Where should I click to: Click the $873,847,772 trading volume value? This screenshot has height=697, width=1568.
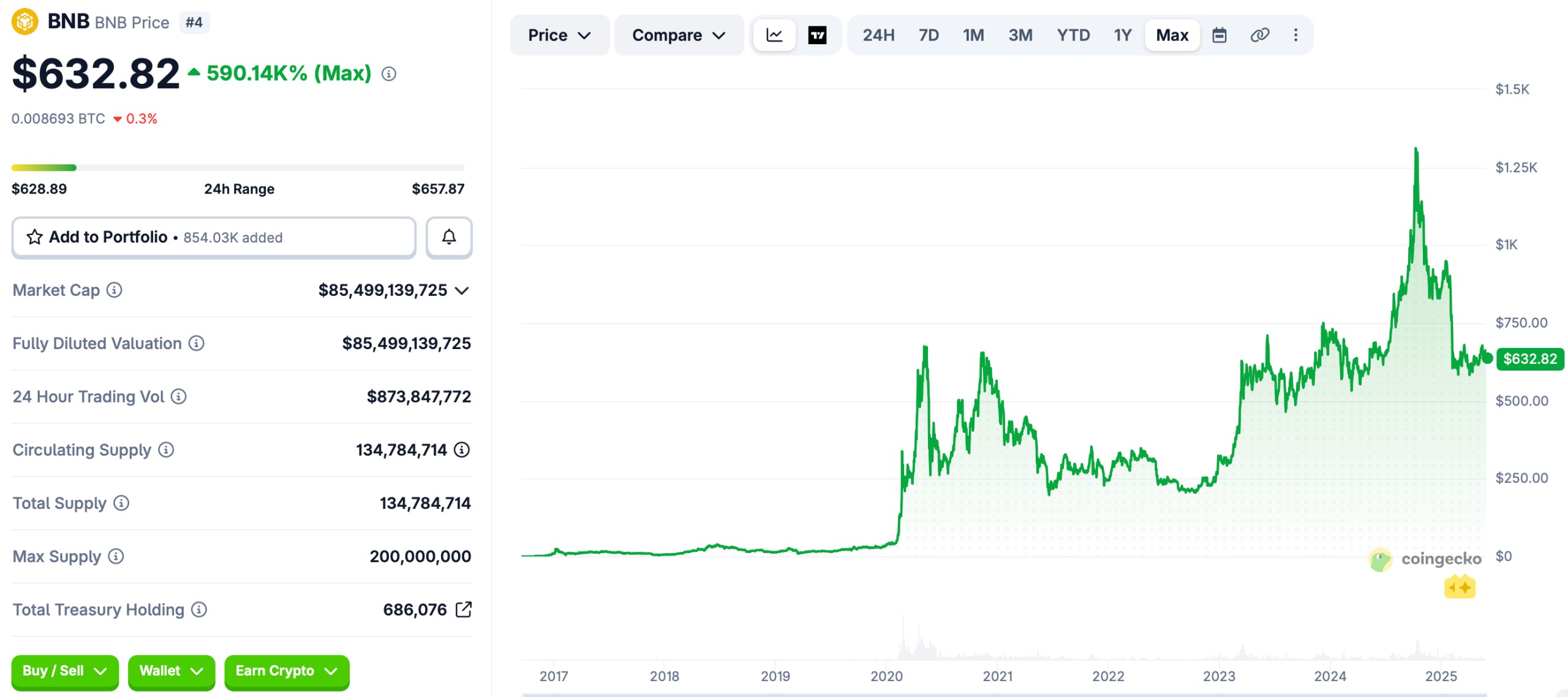pos(419,396)
